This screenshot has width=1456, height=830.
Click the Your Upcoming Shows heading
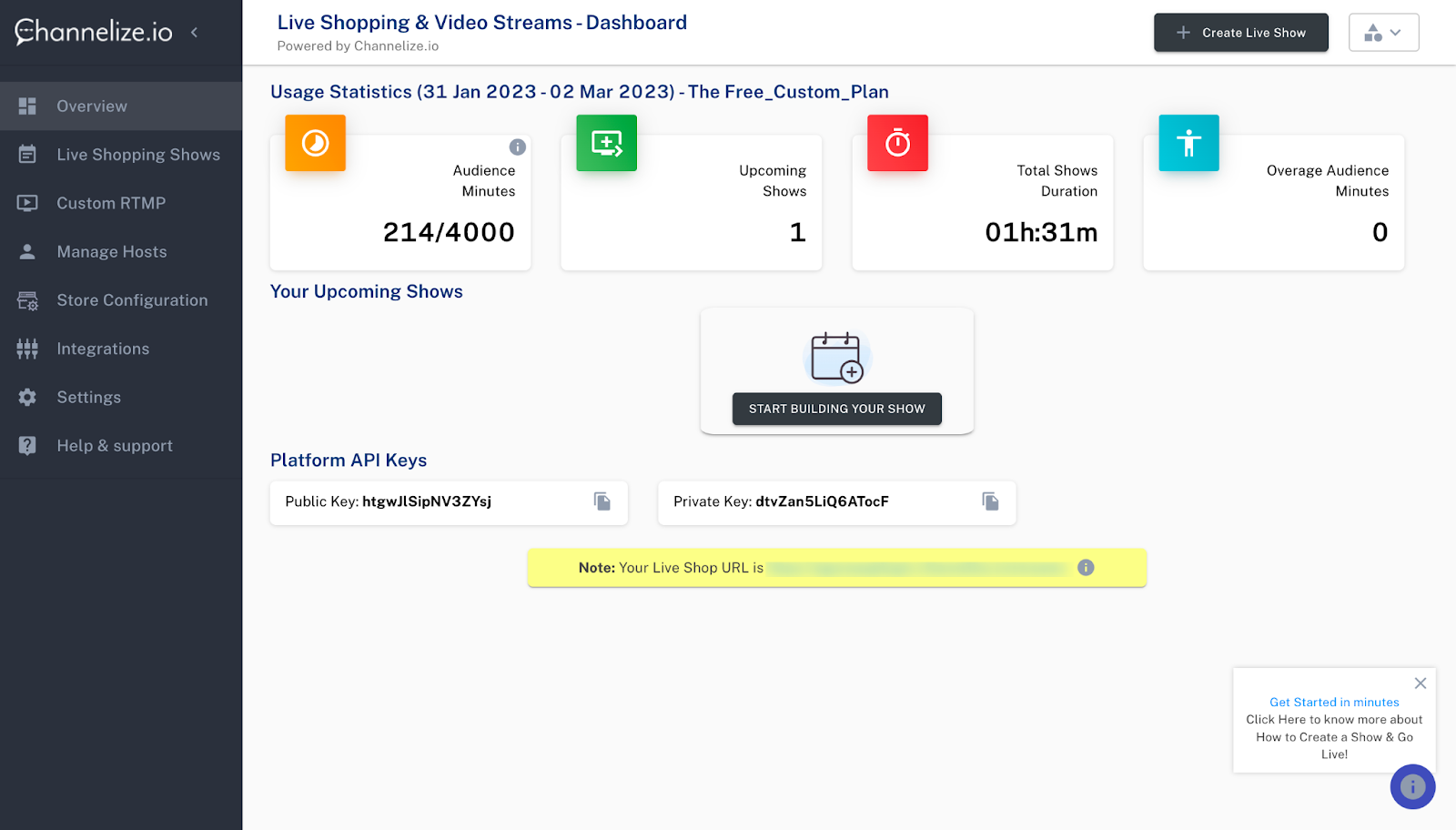pyautogui.click(x=367, y=292)
